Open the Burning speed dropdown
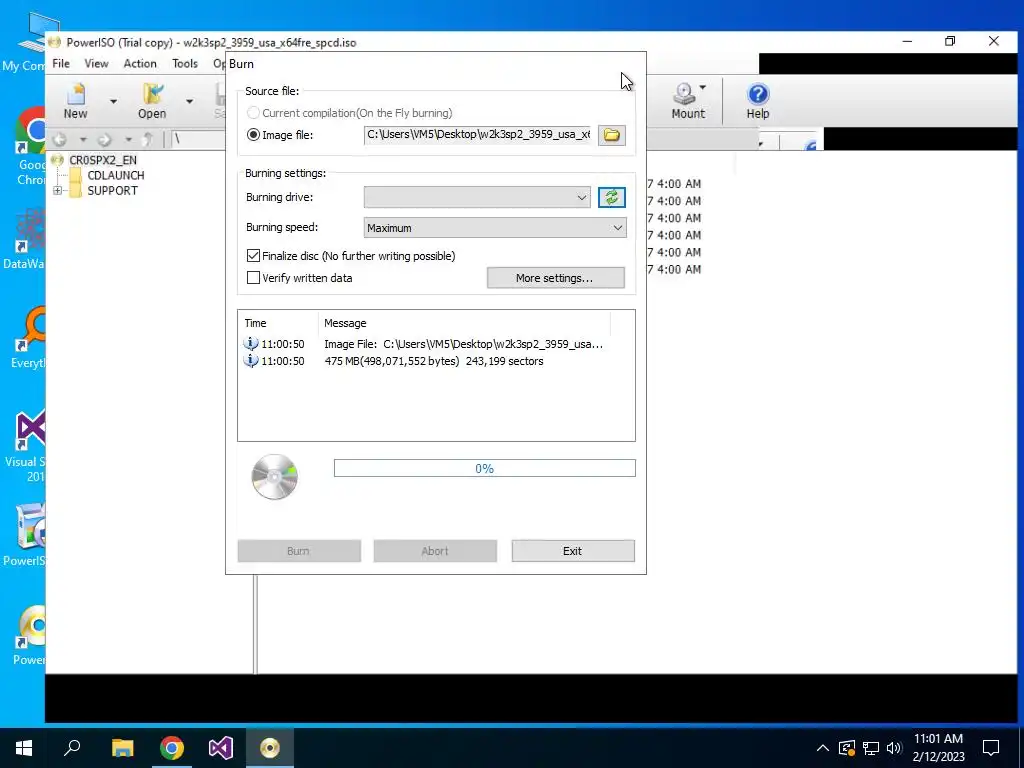Image resolution: width=1024 pixels, height=768 pixels. point(495,227)
